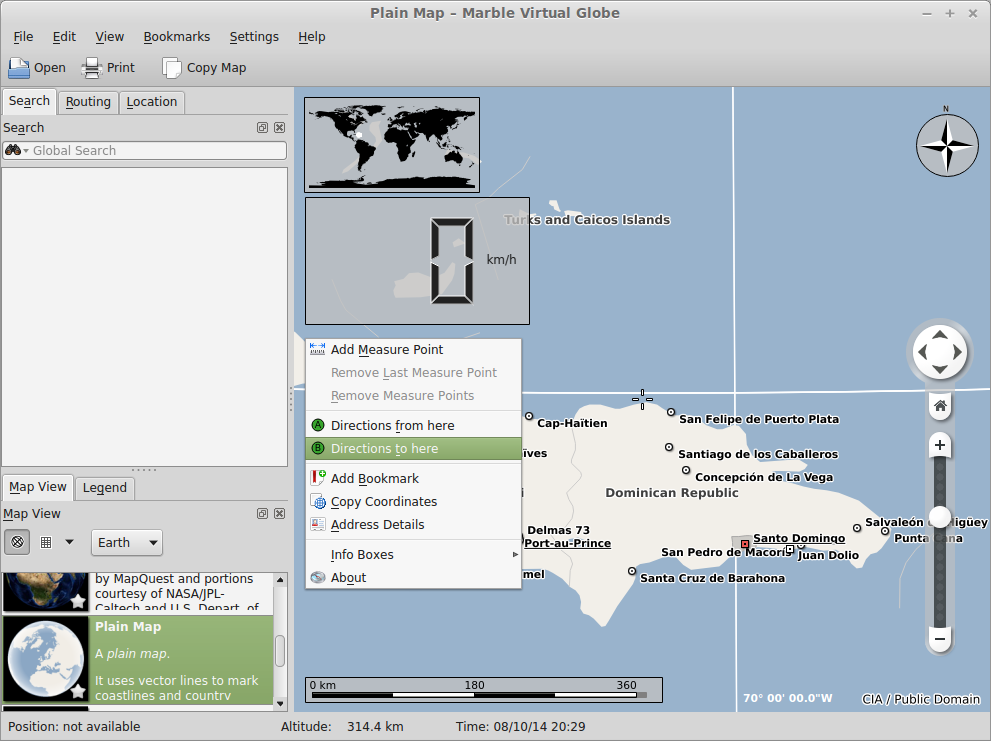Click the overview world minimap
Screen dimensions: 991x741
(392, 145)
